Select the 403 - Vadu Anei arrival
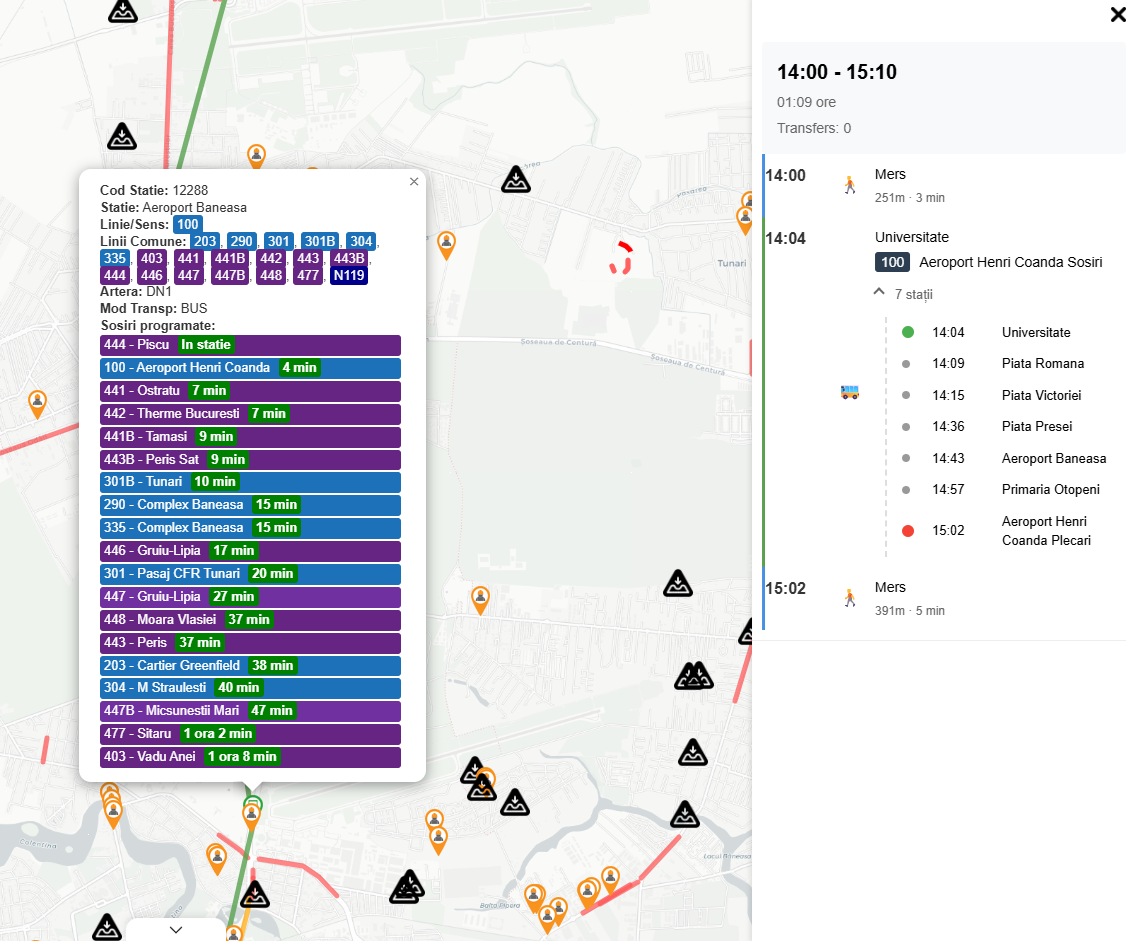This screenshot has width=1126, height=941. 250,757
